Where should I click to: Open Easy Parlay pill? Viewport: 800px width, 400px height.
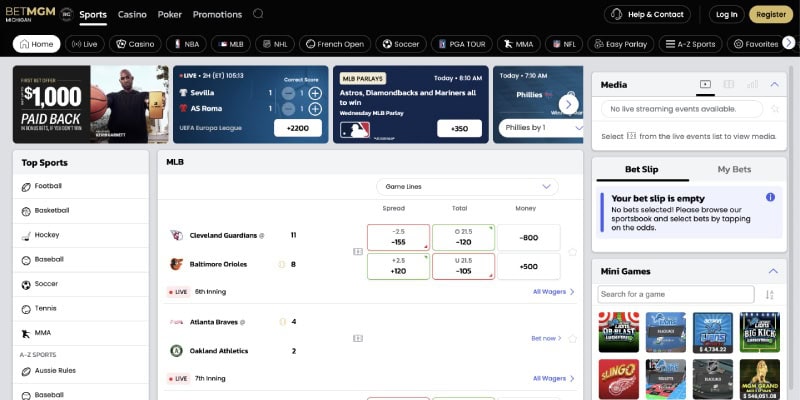point(620,44)
